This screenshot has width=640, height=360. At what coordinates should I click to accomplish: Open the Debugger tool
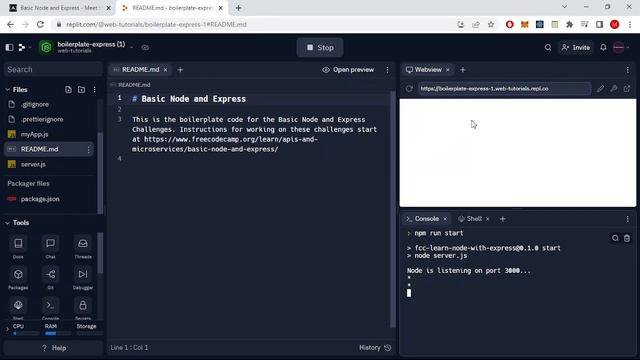pyautogui.click(x=83, y=278)
